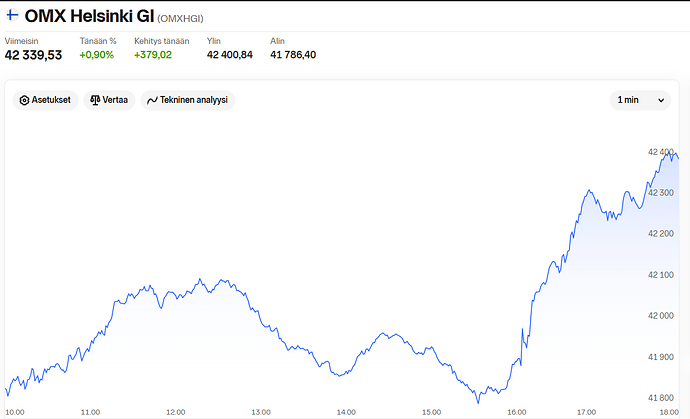
Task: Open Tekninen analyysi tools
Action: pyautogui.click(x=188, y=100)
